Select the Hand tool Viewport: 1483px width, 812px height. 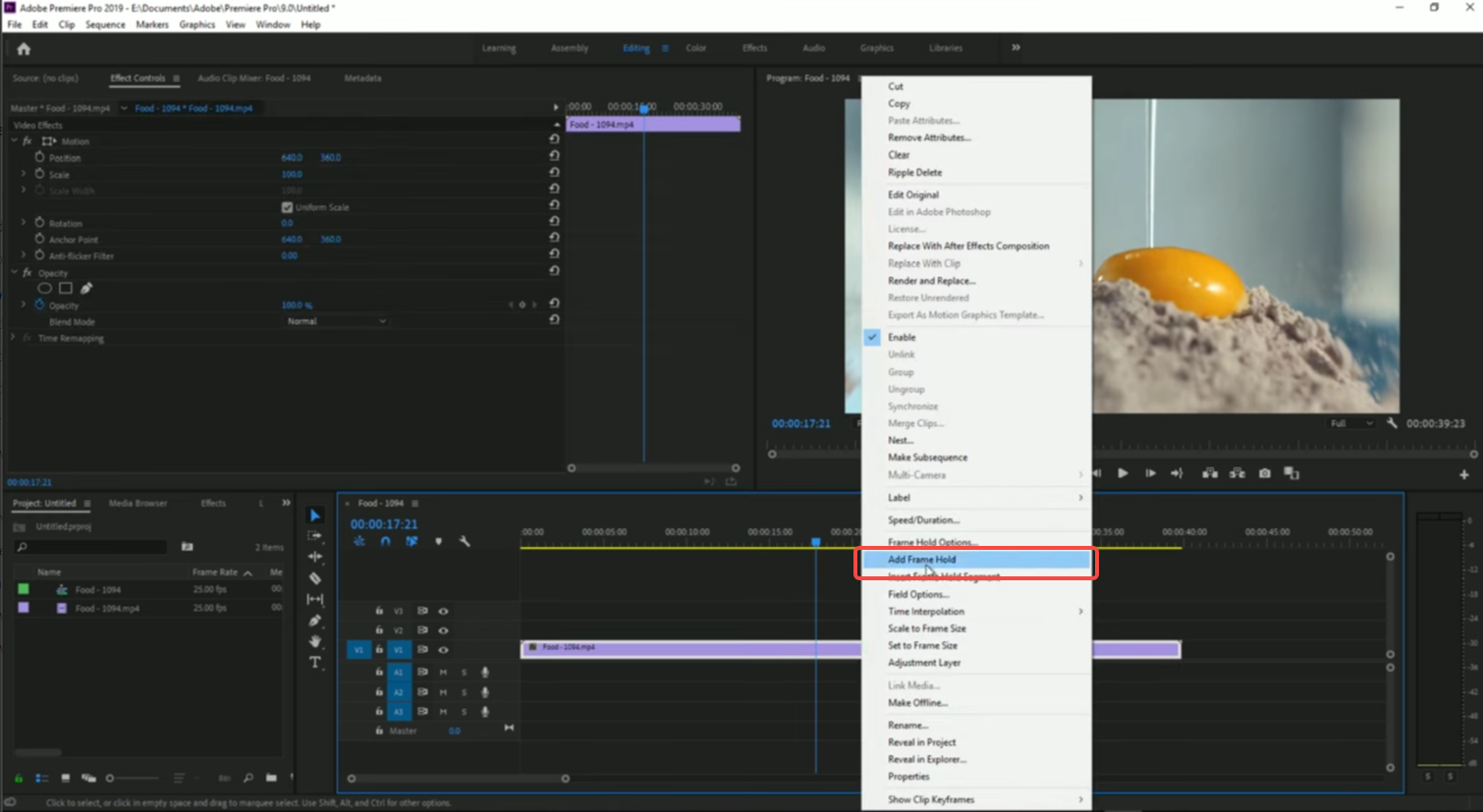314,642
